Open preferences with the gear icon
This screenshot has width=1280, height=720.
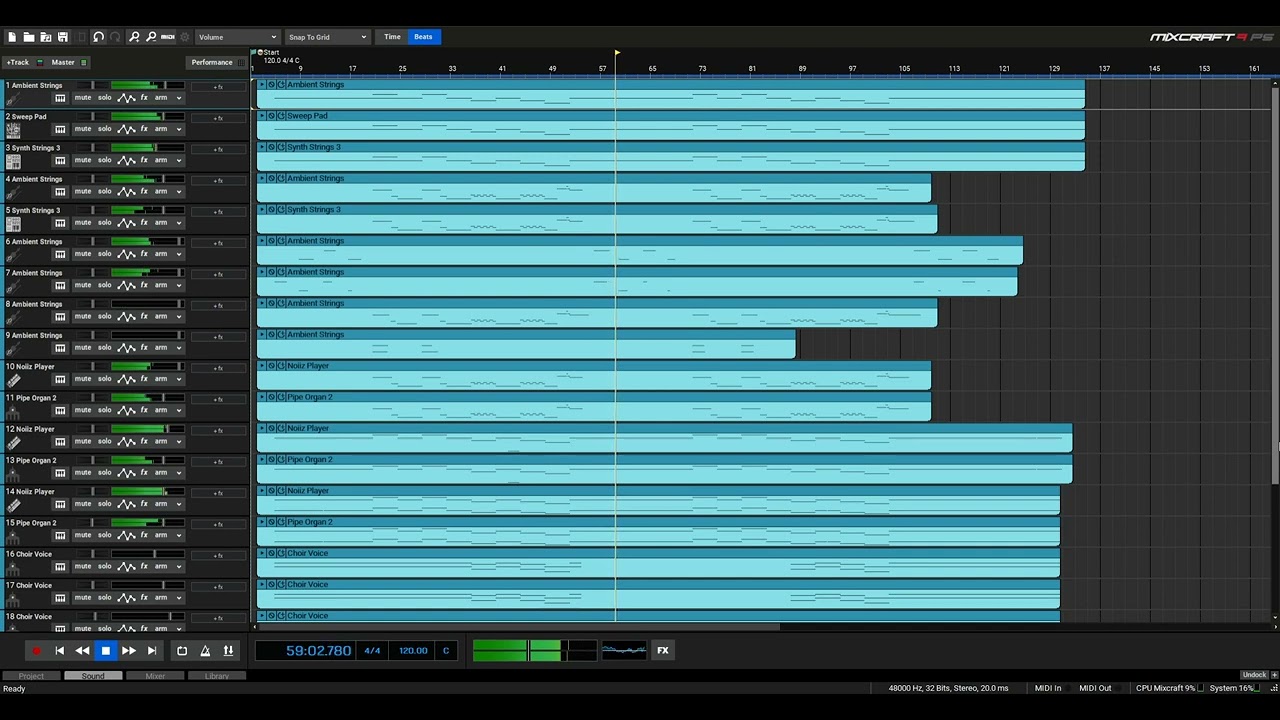(x=184, y=37)
